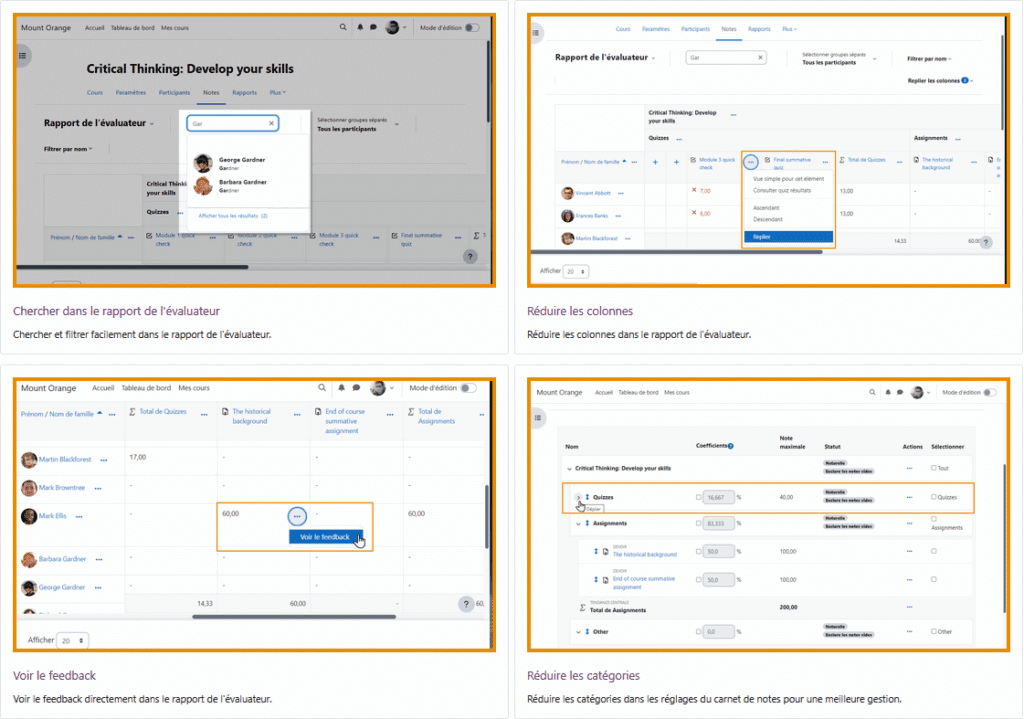Toggle the Mode d'édition switch
The width and height of the screenshot is (1024, 719).
tap(472, 27)
